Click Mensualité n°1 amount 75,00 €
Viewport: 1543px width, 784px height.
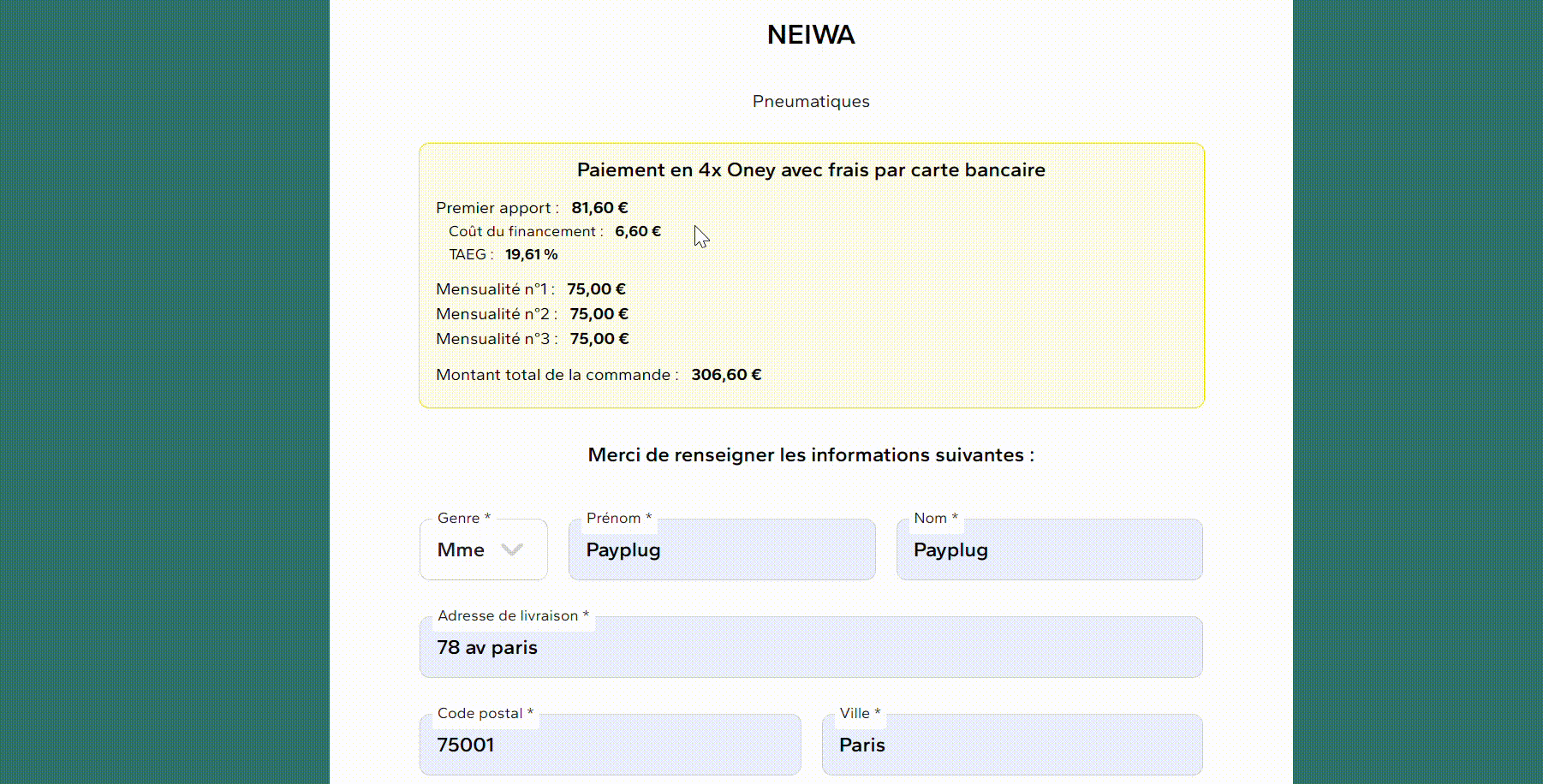597,289
